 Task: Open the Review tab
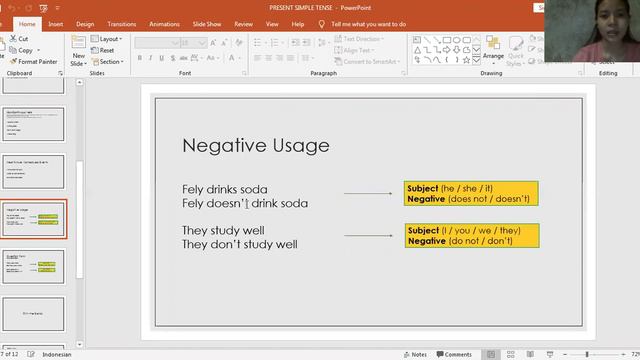tap(243, 24)
